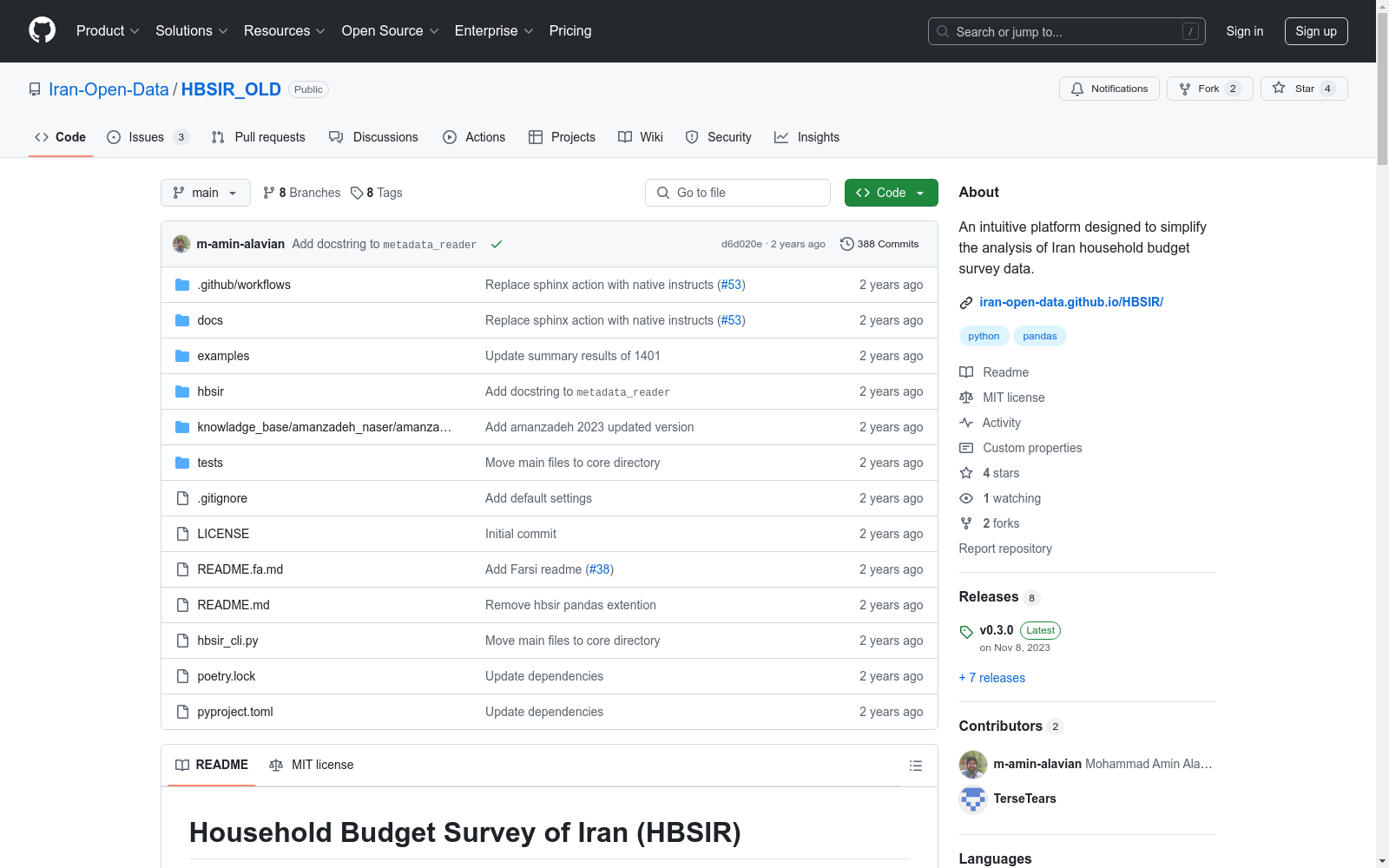Click the python topic tag
Image resolution: width=1389 pixels, height=868 pixels.
click(x=984, y=336)
